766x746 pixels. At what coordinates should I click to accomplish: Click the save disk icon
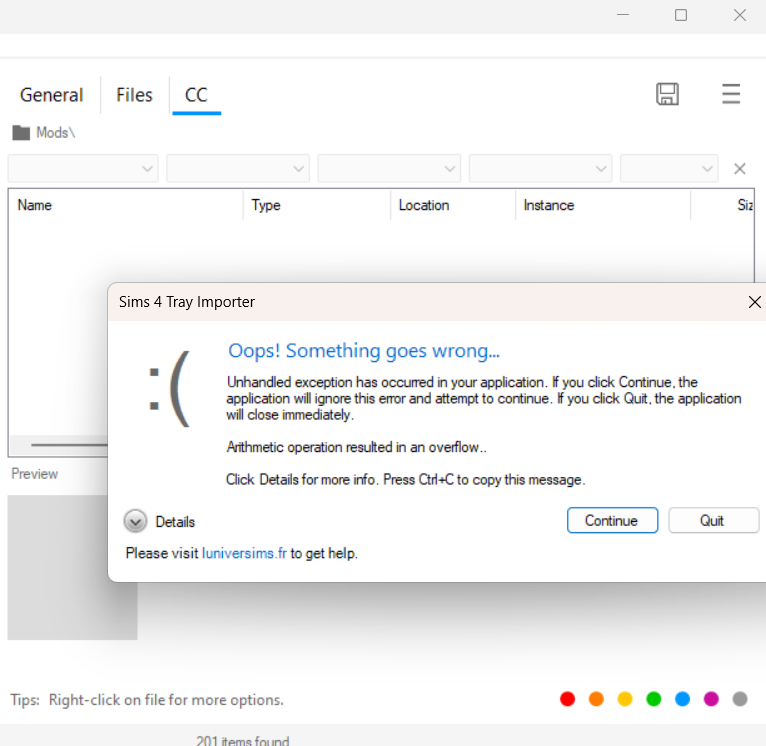click(667, 94)
